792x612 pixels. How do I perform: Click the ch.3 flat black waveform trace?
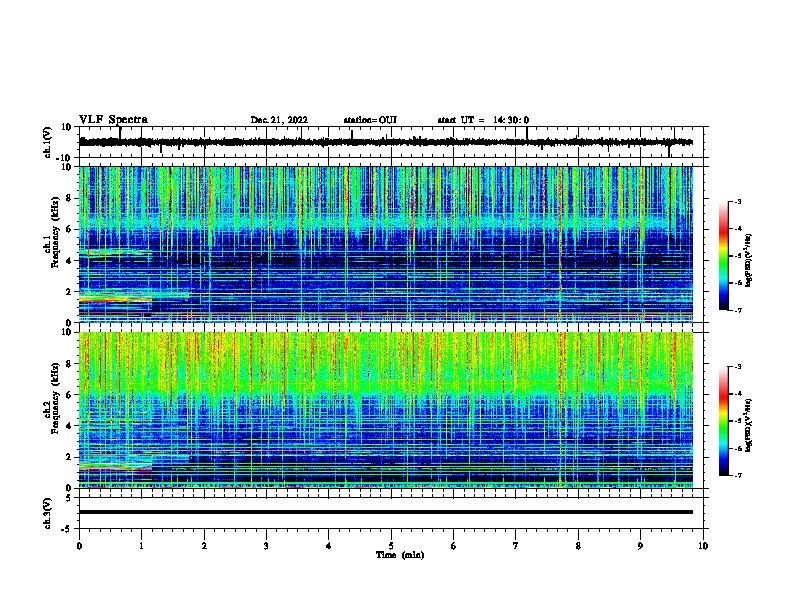click(385, 512)
